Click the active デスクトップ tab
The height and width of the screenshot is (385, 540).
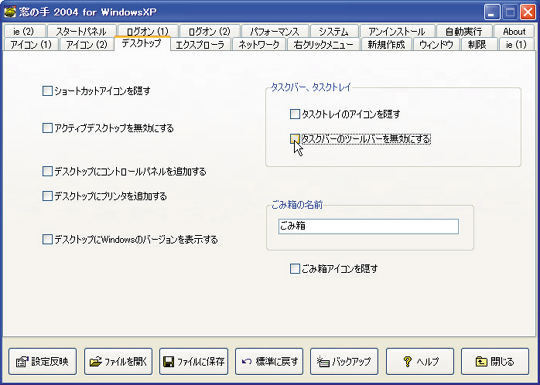pyautogui.click(x=142, y=43)
